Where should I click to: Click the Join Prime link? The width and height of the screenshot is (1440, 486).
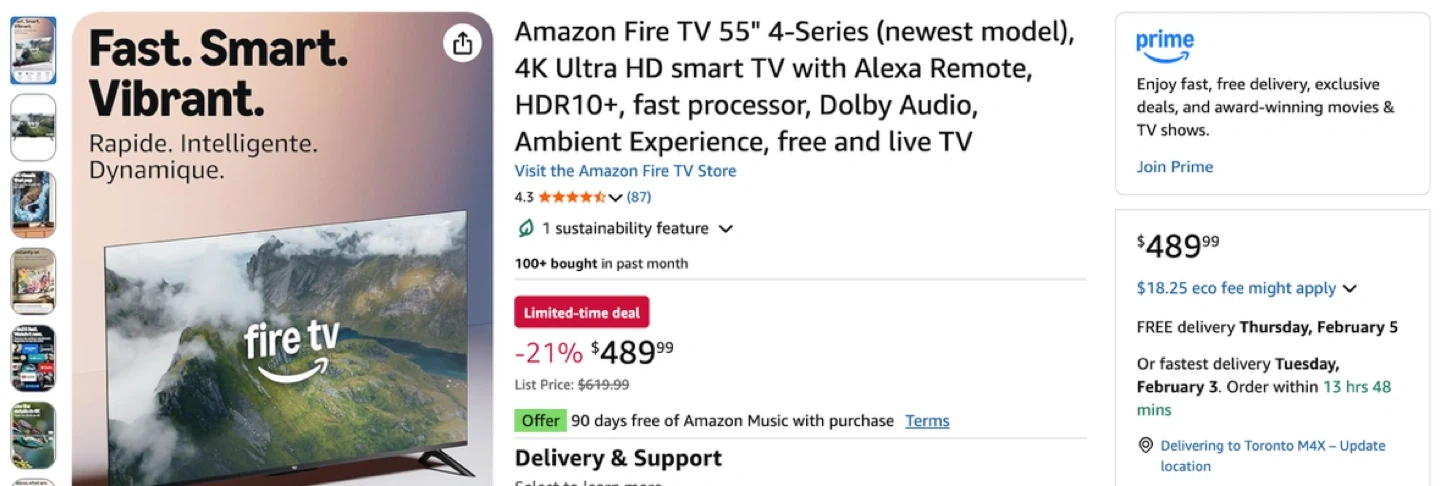pos(1174,167)
